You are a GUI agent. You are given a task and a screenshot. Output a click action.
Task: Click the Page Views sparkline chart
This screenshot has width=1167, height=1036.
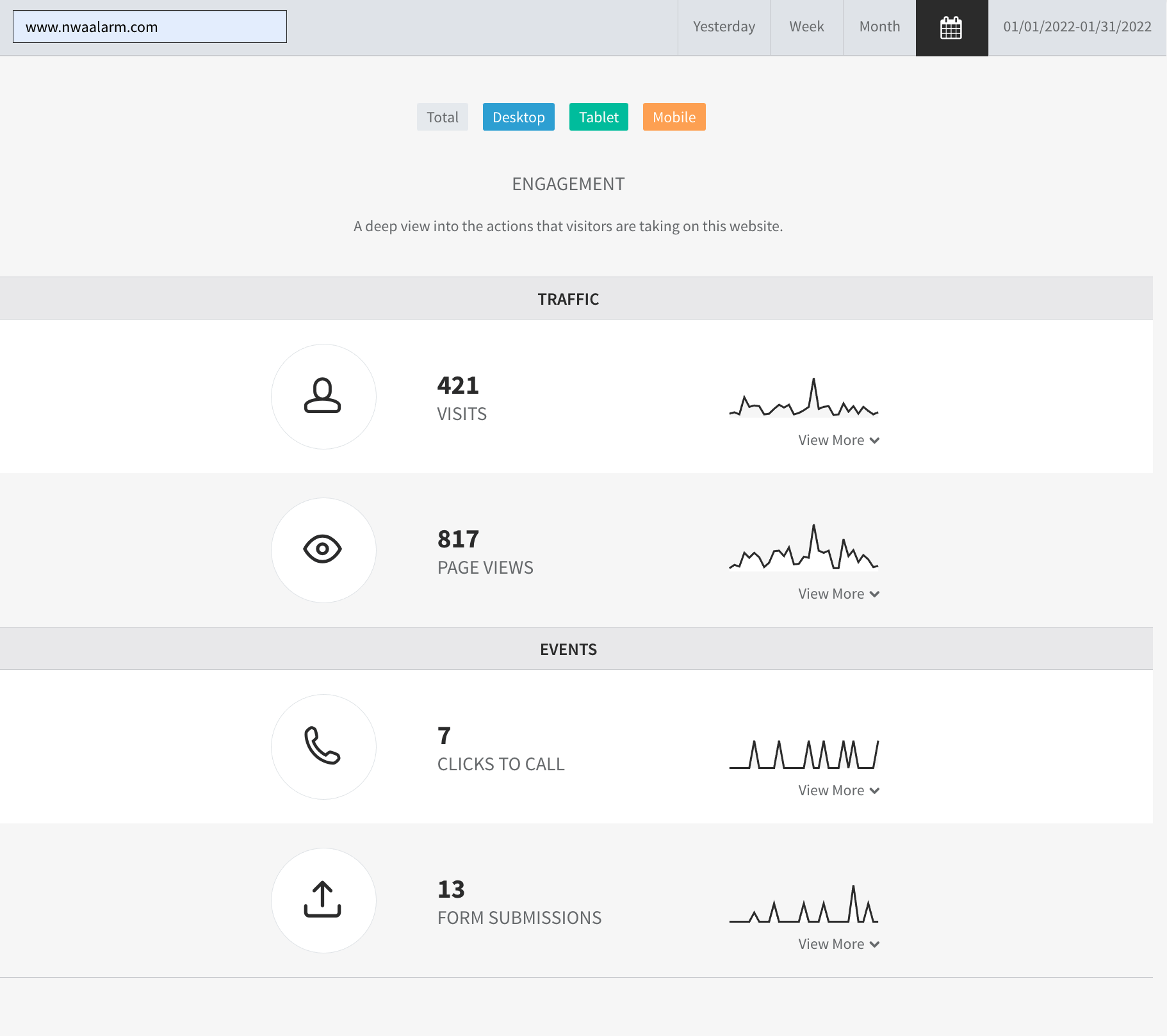(x=804, y=547)
